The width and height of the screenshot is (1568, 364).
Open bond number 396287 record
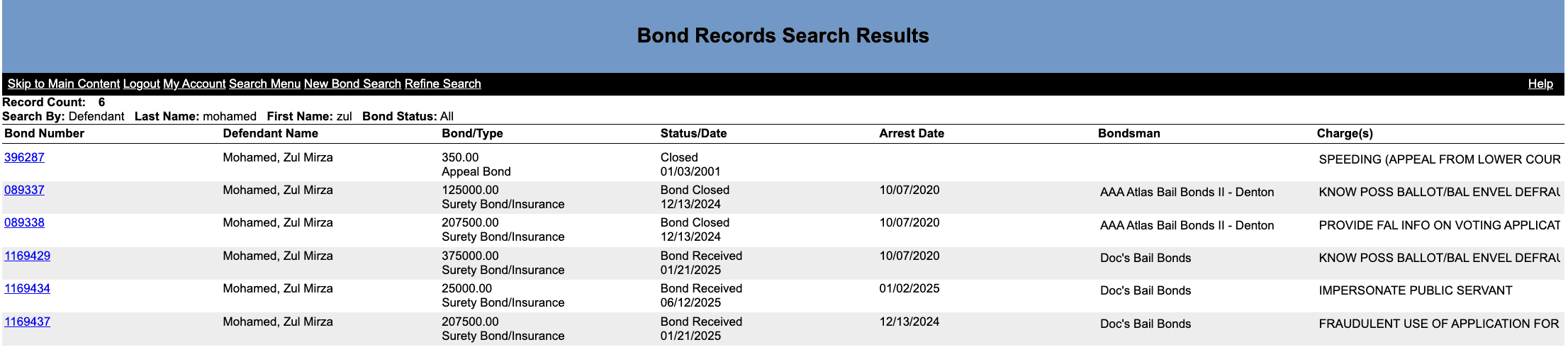[24, 157]
